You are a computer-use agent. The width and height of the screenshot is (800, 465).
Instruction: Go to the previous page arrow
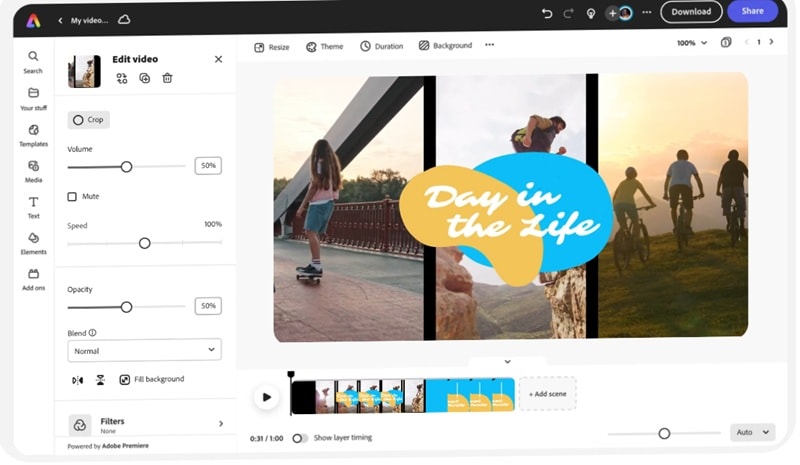pyautogui.click(x=746, y=42)
